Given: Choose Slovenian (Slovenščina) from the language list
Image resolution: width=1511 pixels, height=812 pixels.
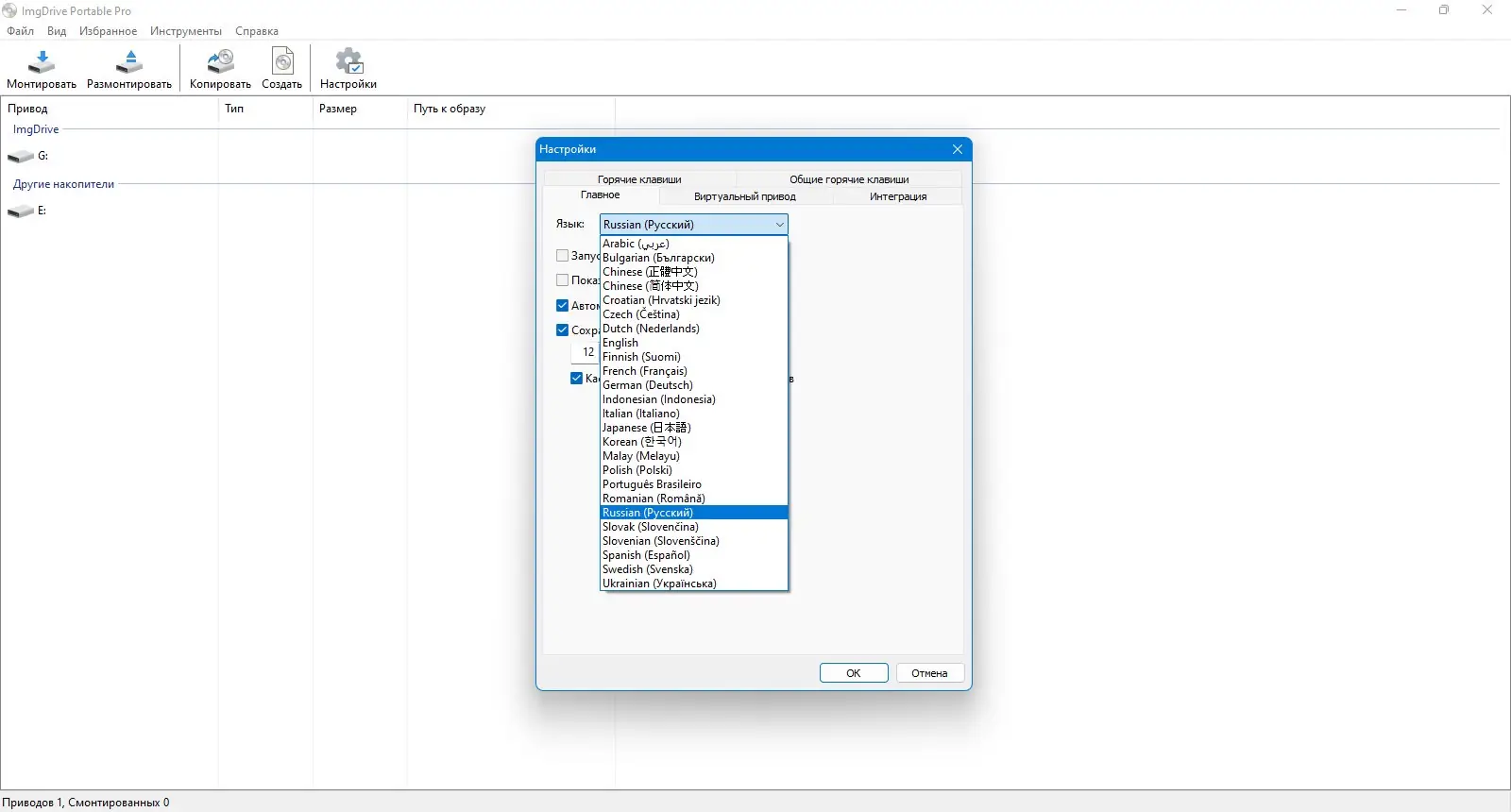Looking at the screenshot, I should tap(694, 541).
